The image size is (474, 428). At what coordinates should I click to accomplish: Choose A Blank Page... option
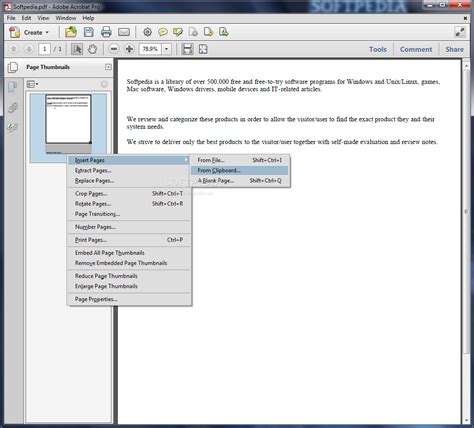[240, 181]
